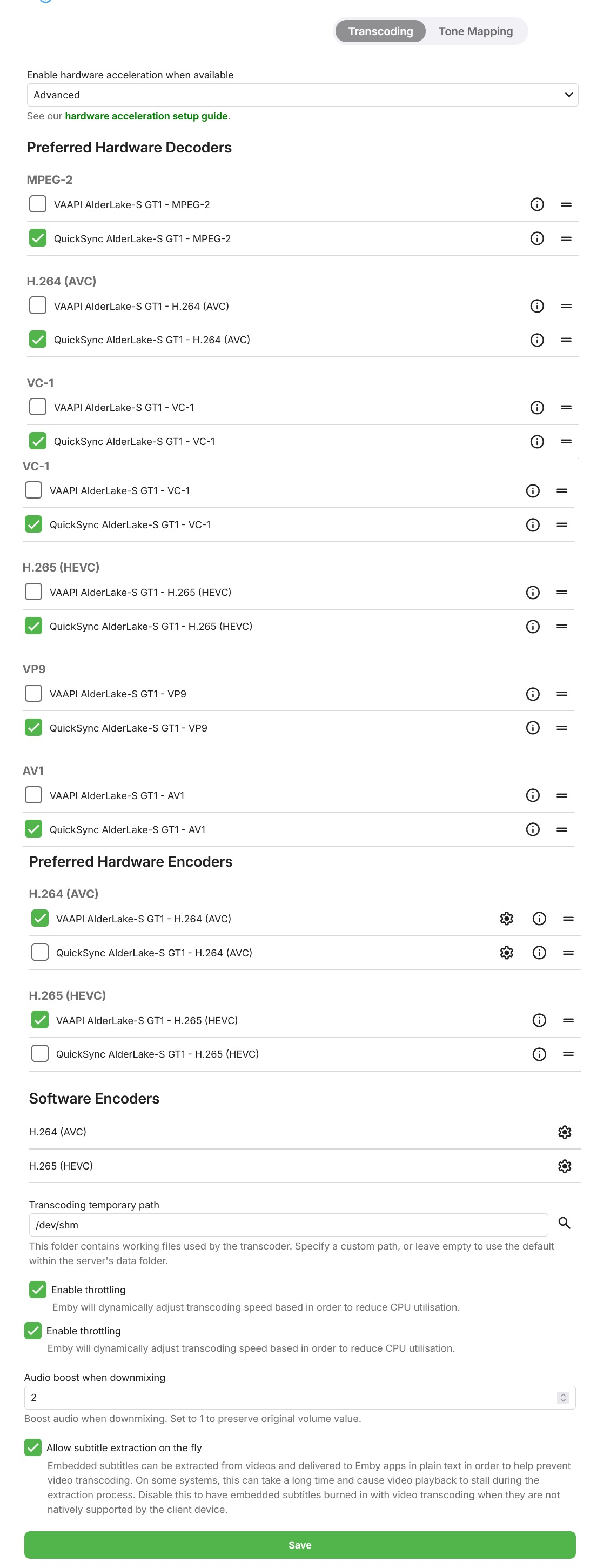Uncheck Allow subtitle extraction on the fly
597x1568 pixels.
pos(33,1447)
